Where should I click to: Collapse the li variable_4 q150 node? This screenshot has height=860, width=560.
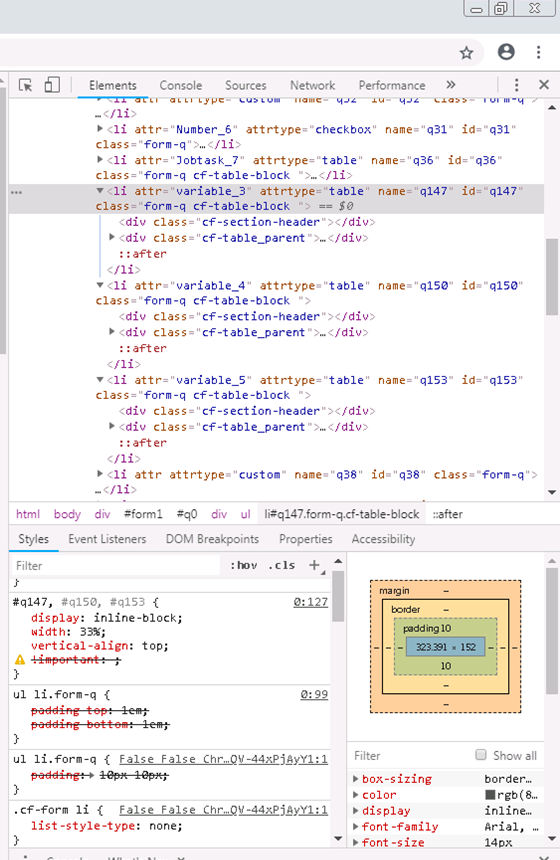click(x=100, y=285)
